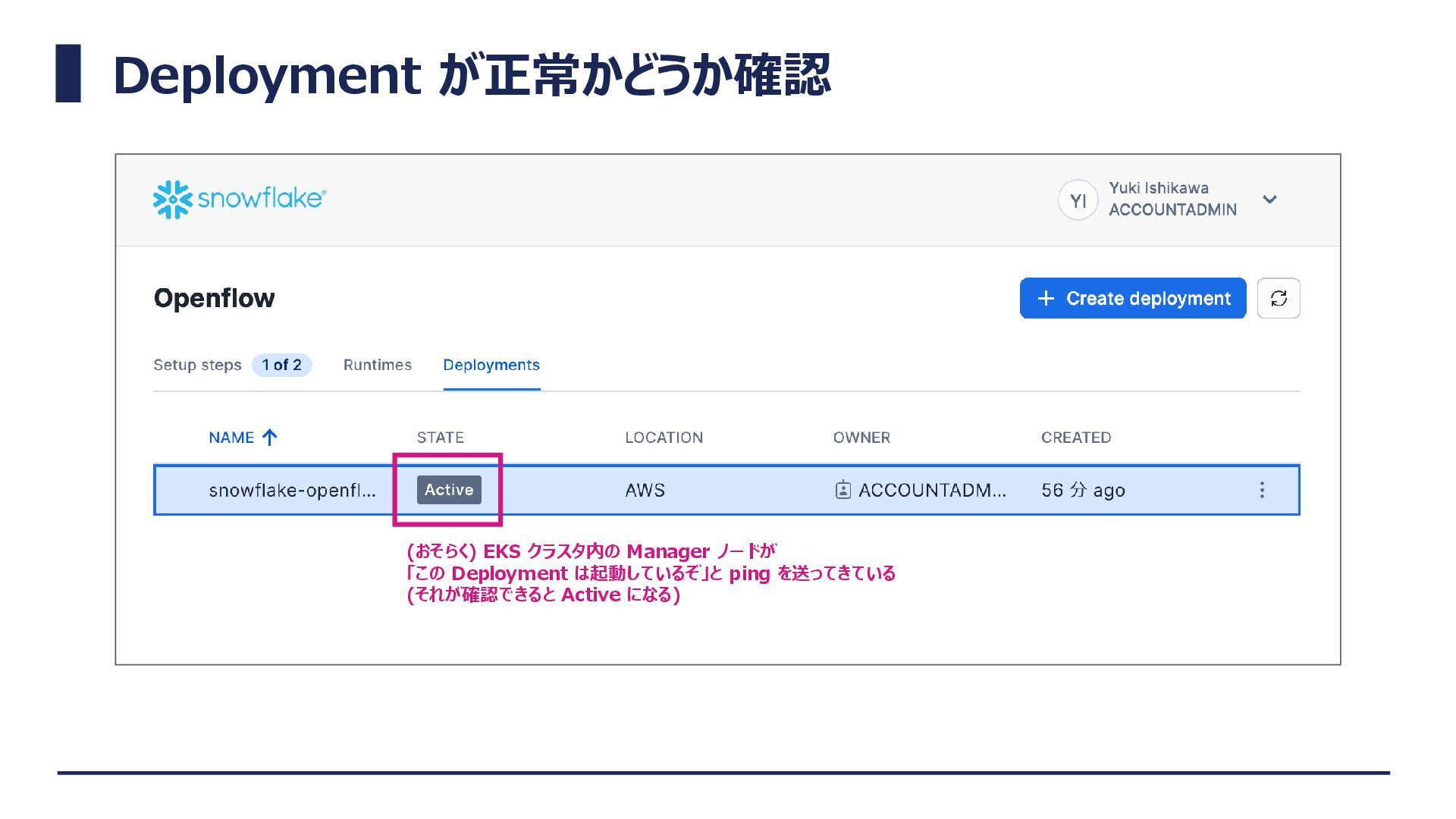Viewport: 1456px width, 819px height.
Task: Click the plus icon in Create deployment
Action: (x=1046, y=299)
